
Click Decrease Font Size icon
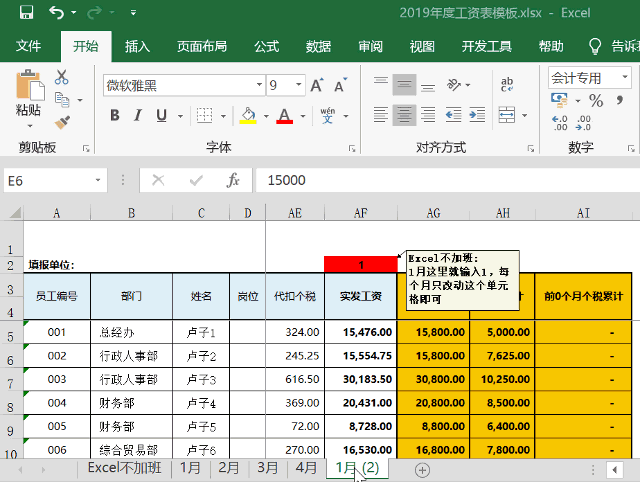coord(340,85)
